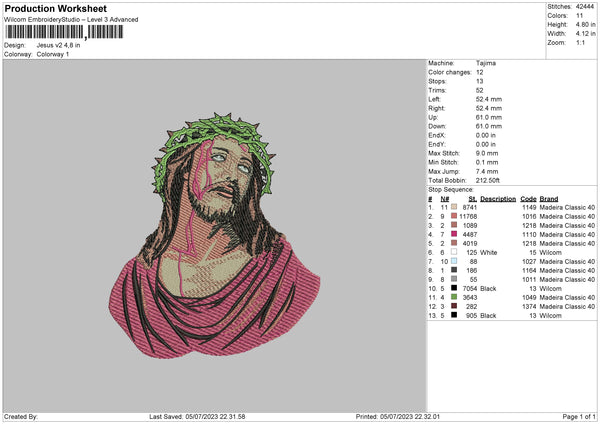Select the dark gray swatch for code 1164
Screen dimensions: 600x424
tap(454, 270)
